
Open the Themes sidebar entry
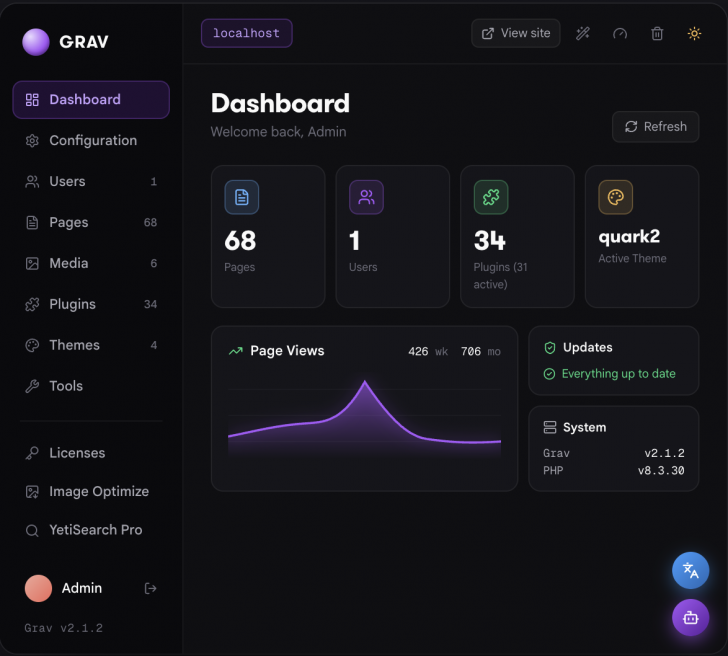pos(91,345)
